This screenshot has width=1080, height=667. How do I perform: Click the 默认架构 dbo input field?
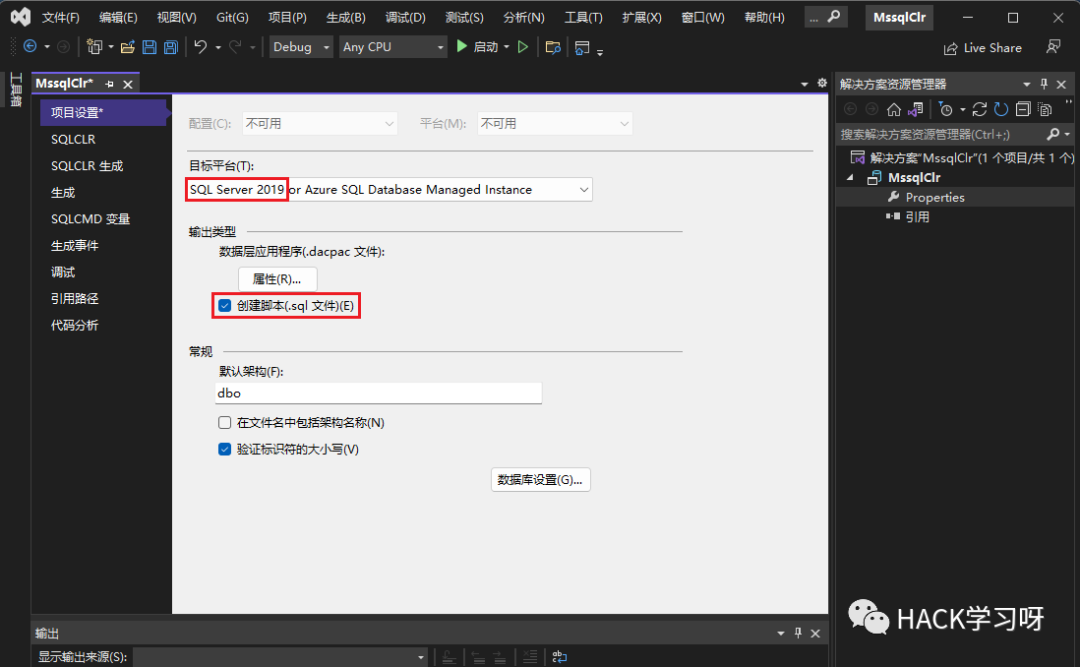tap(378, 393)
